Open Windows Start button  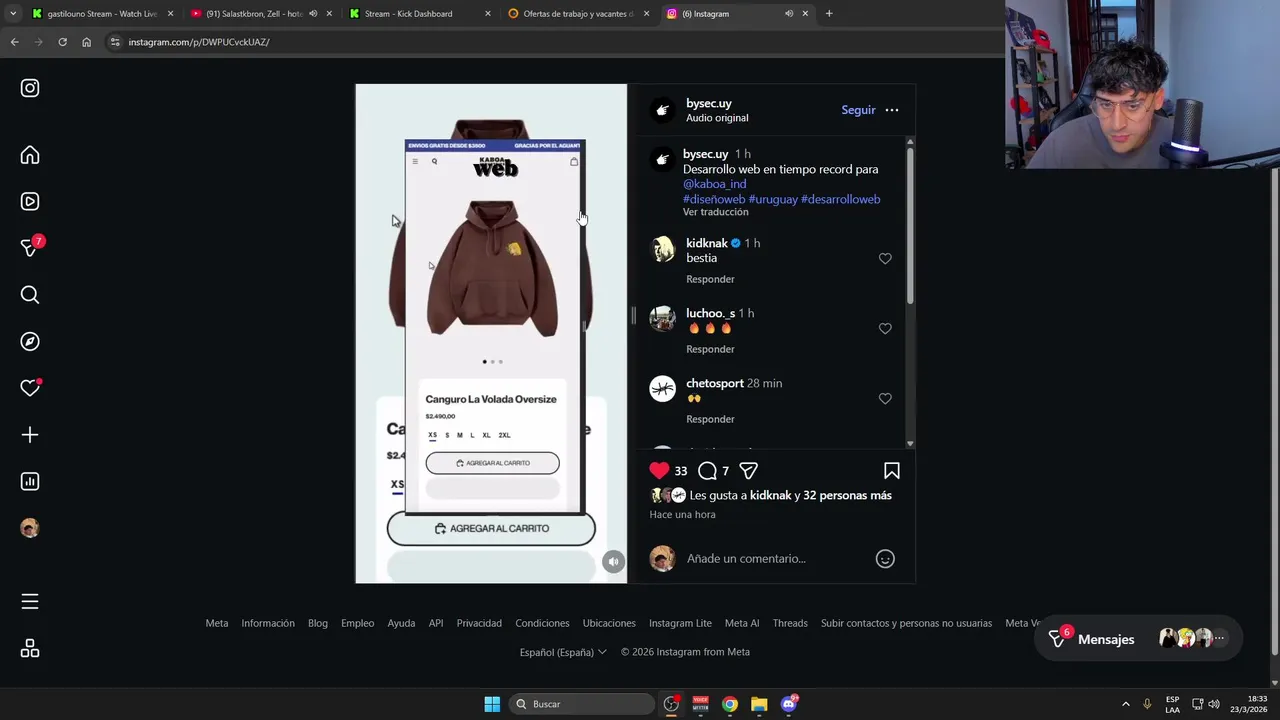pyautogui.click(x=492, y=704)
